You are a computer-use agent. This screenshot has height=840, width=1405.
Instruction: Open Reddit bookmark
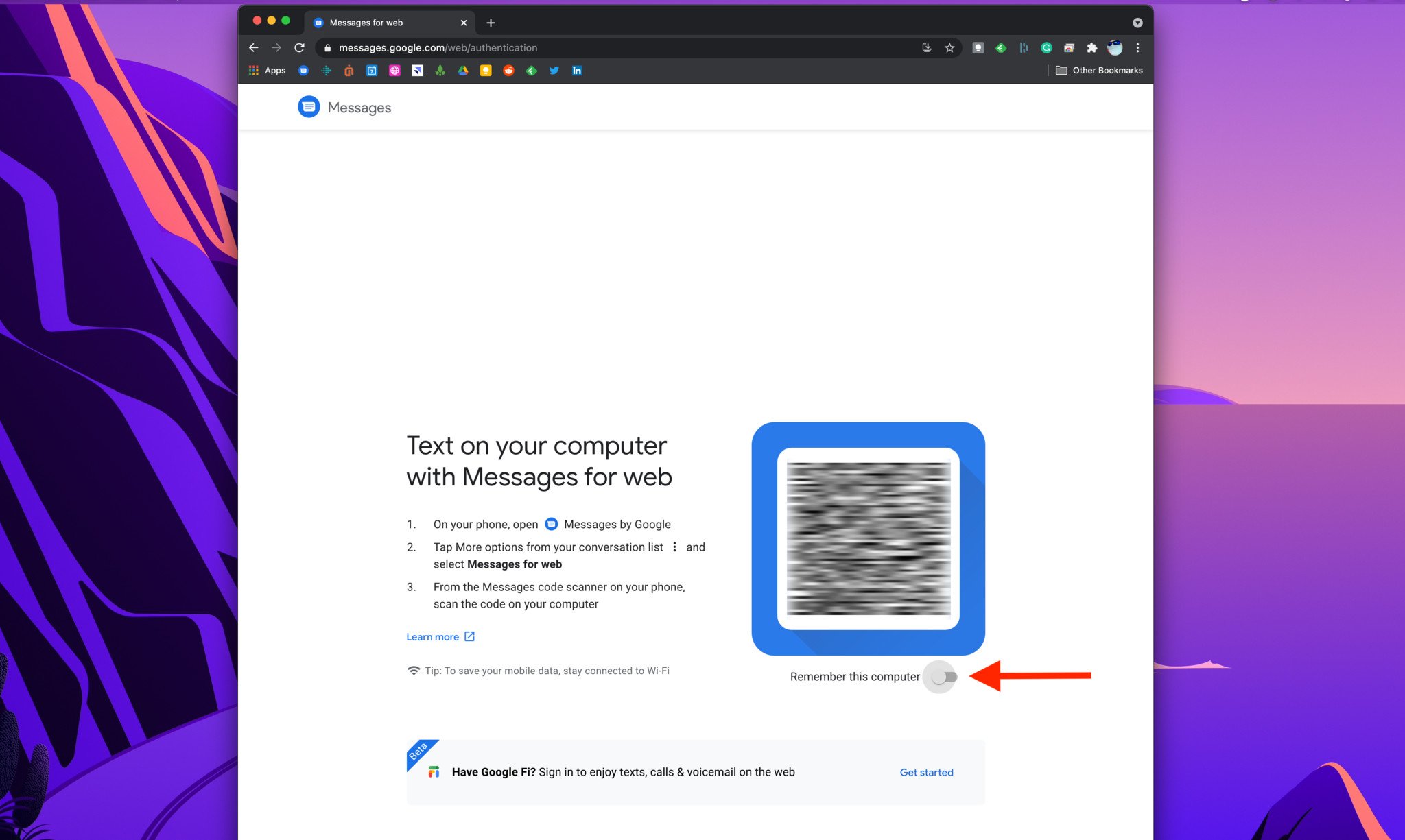pyautogui.click(x=508, y=71)
